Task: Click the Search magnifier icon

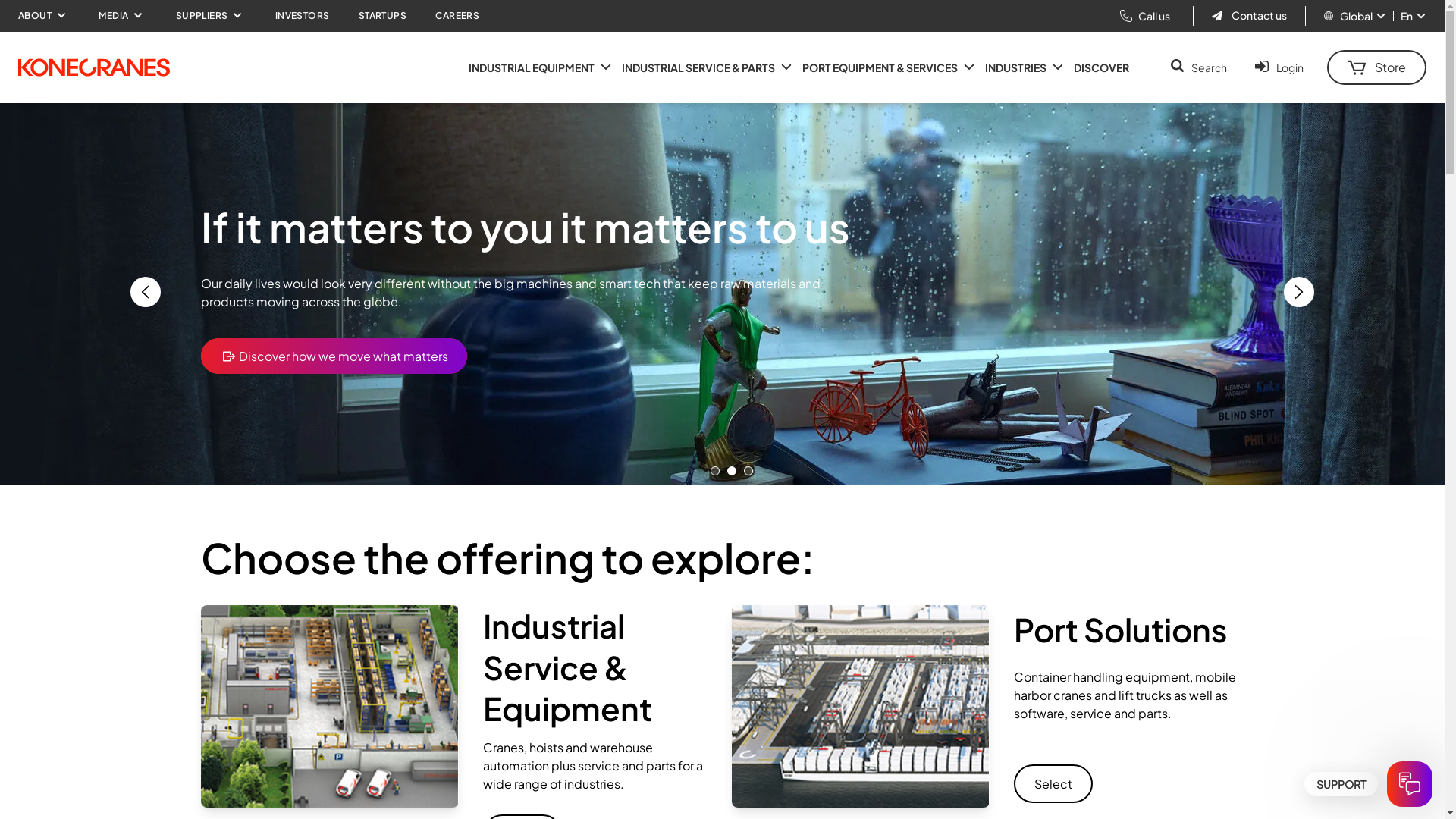Action: click(1177, 67)
